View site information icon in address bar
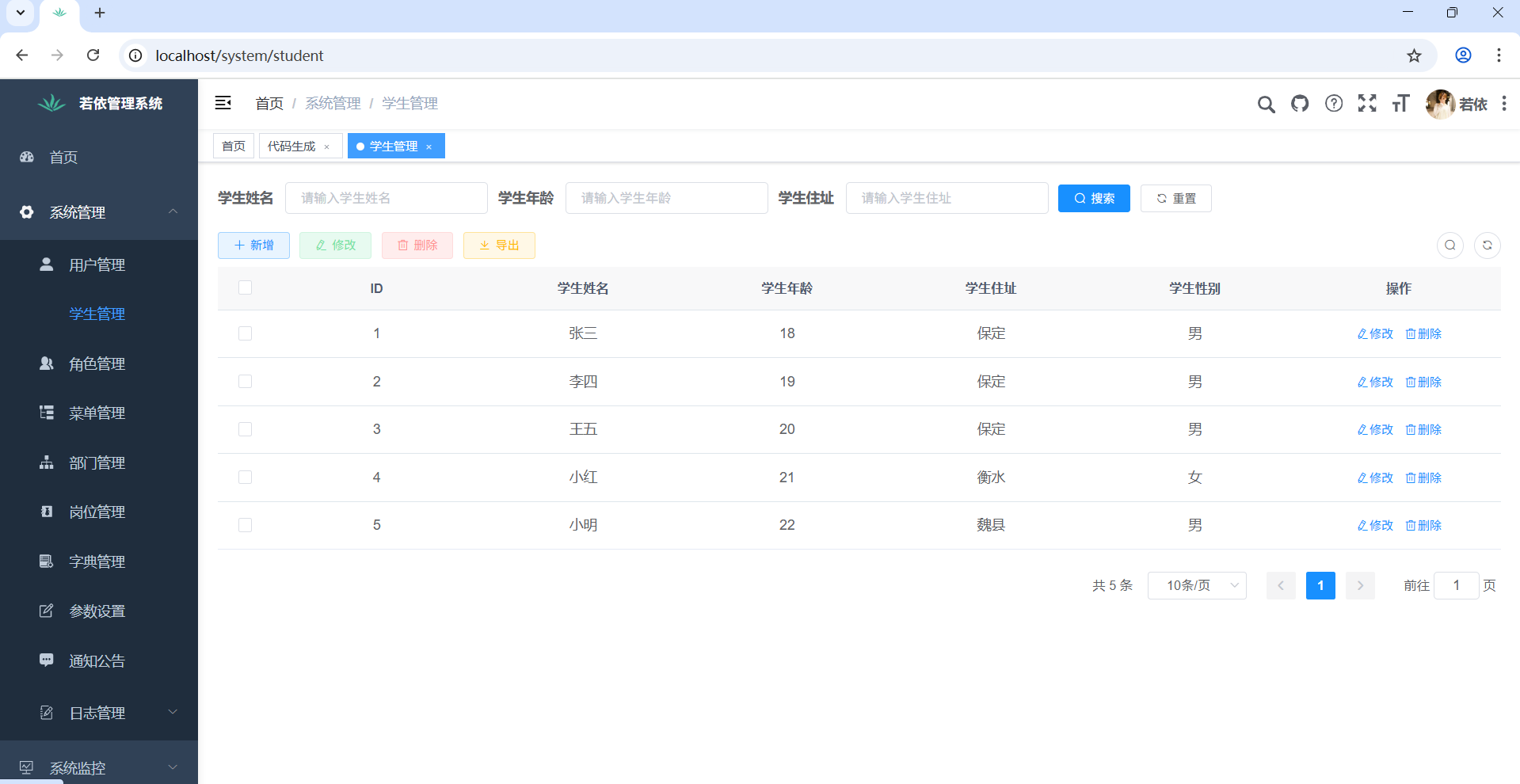 pos(135,55)
